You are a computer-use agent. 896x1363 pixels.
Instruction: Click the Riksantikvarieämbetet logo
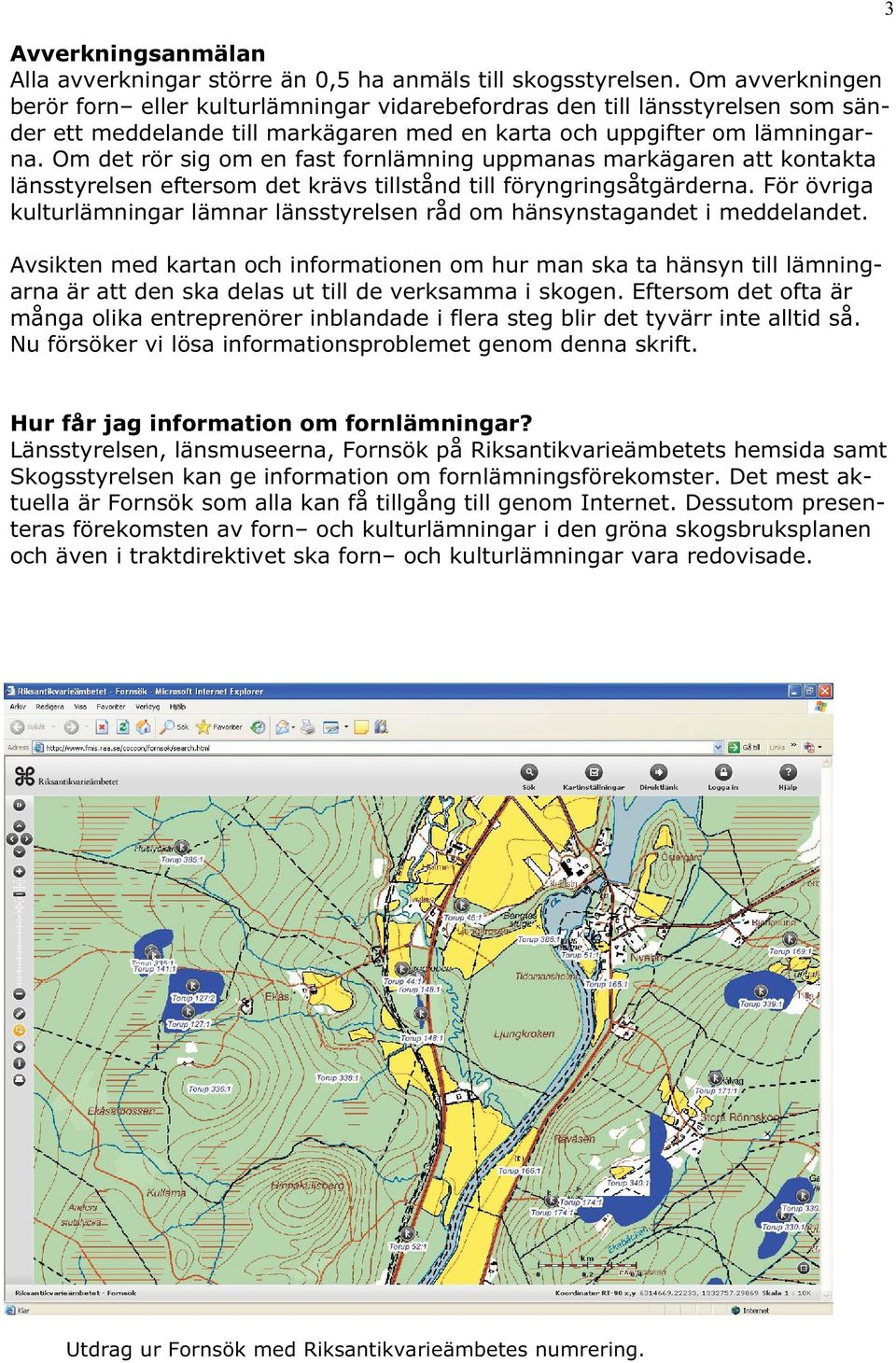(x=67, y=778)
